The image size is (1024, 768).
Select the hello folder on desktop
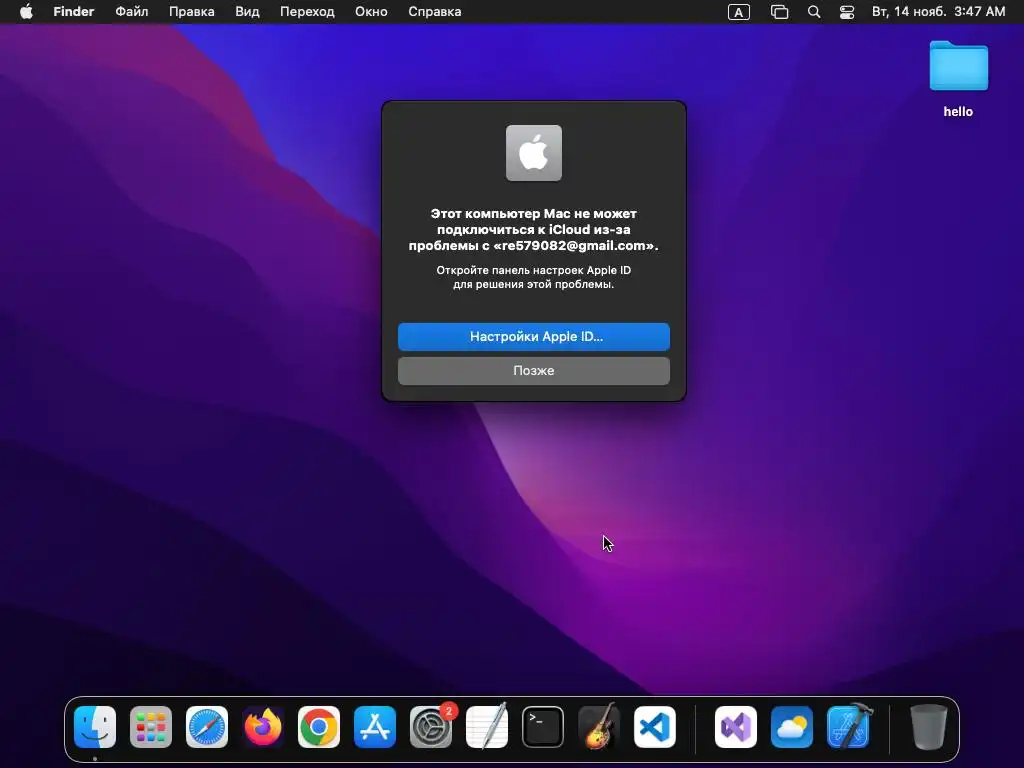coord(958,78)
